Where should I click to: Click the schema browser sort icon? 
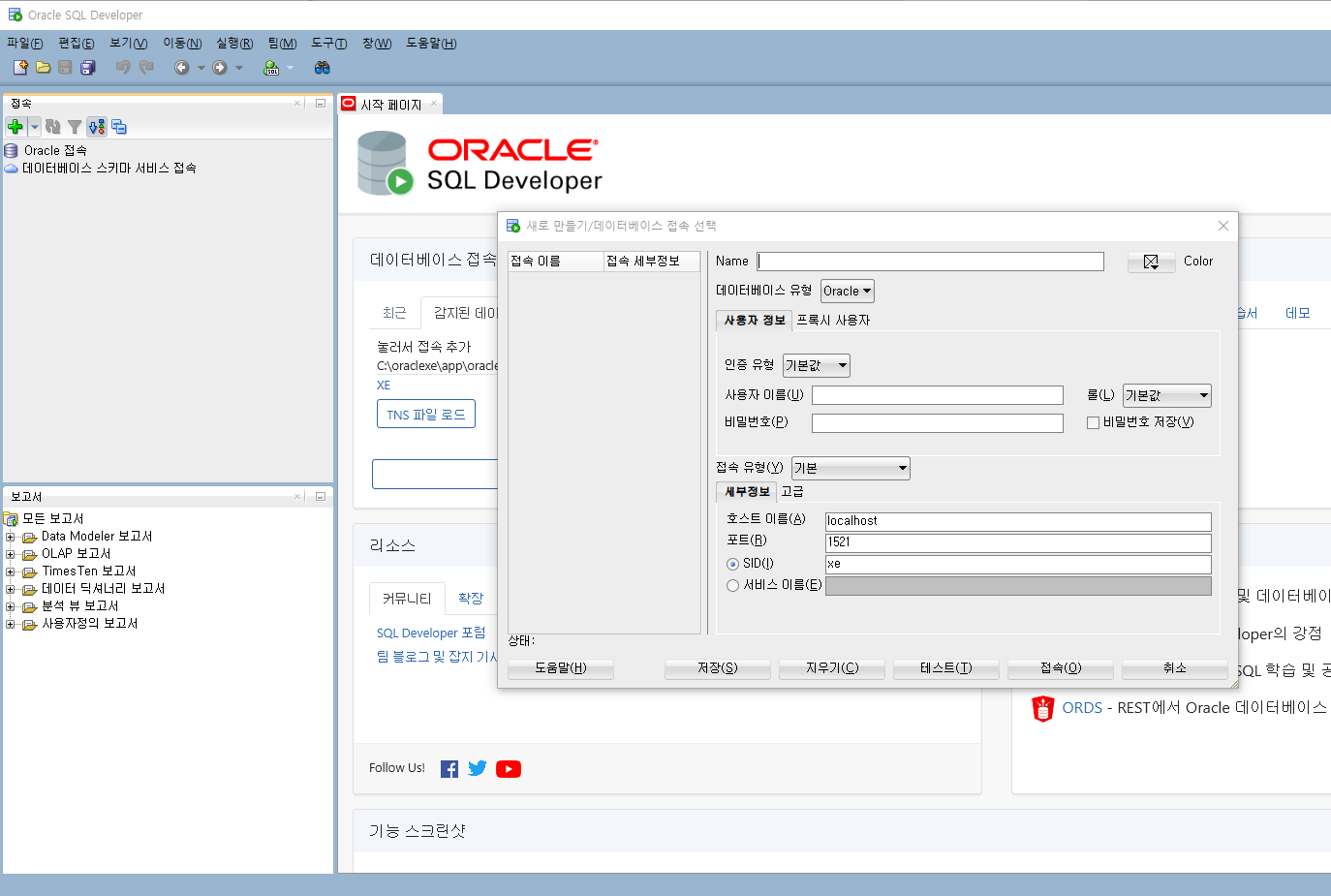click(97, 127)
